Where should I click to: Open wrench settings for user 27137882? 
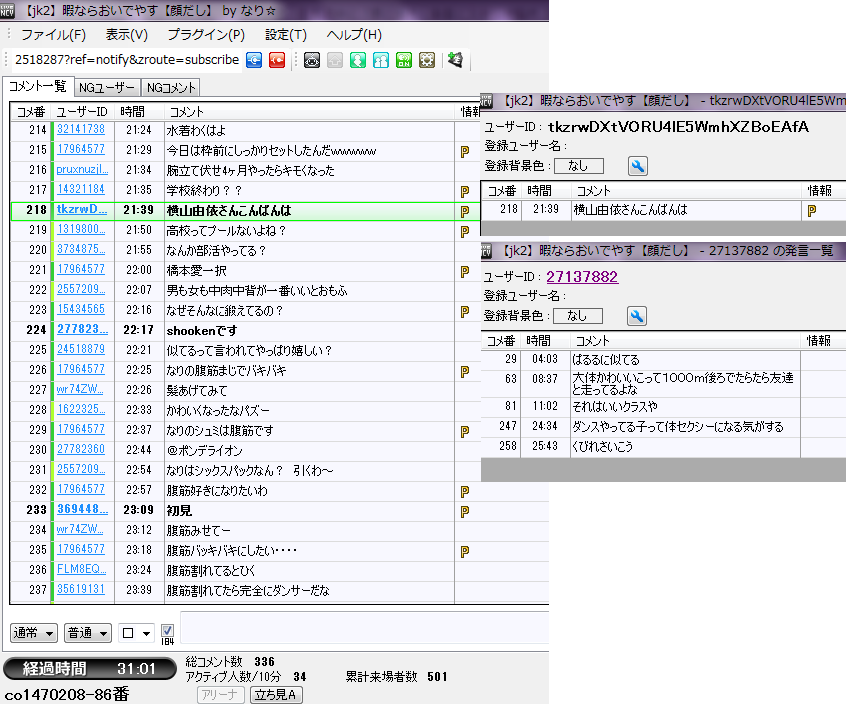tap(637, 316)
